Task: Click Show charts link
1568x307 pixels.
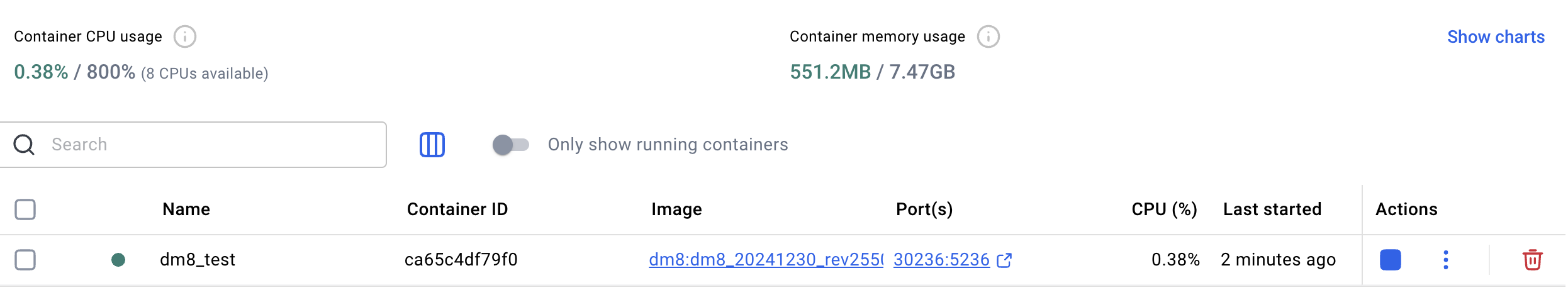Action: (x=1495, y=37)
